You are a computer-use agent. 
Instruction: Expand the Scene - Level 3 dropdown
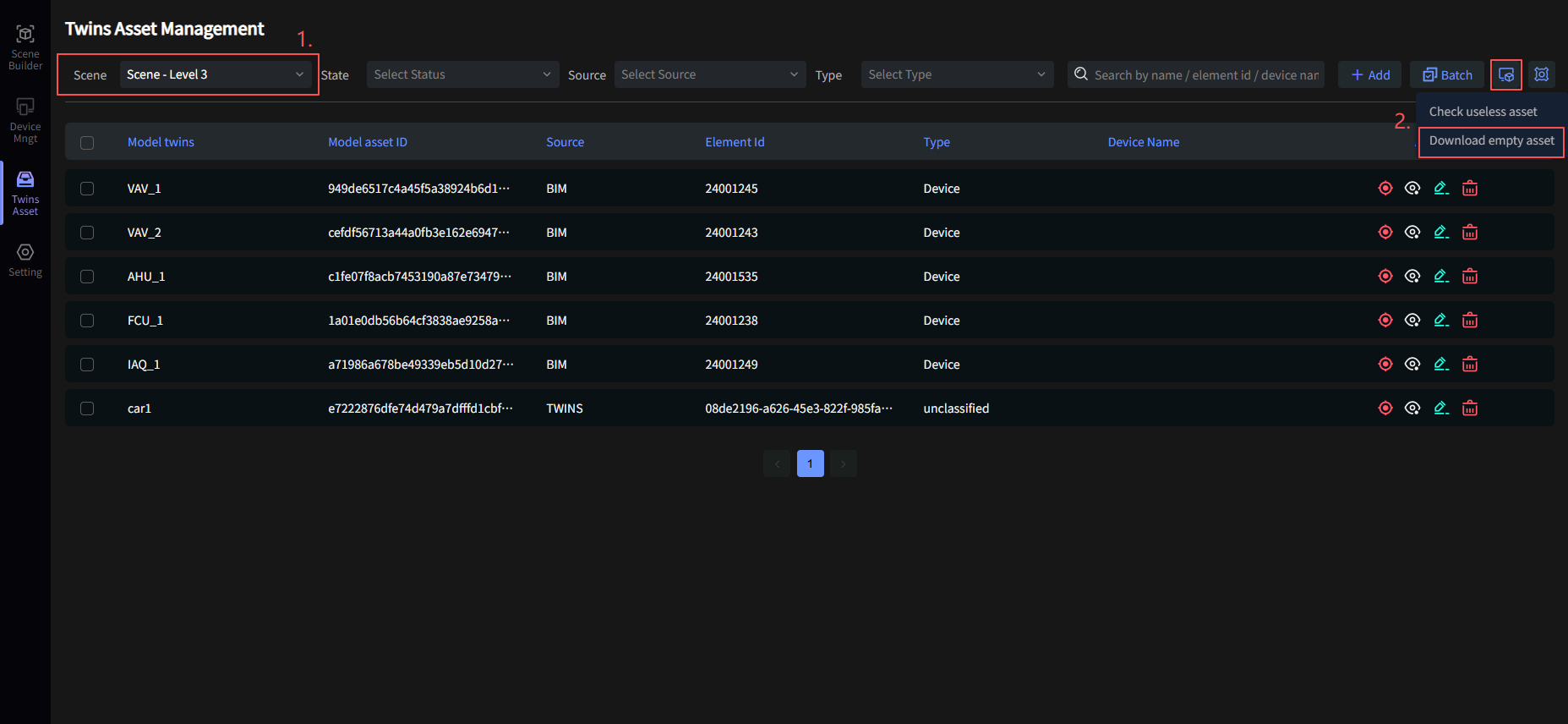[x=215, y=74]
